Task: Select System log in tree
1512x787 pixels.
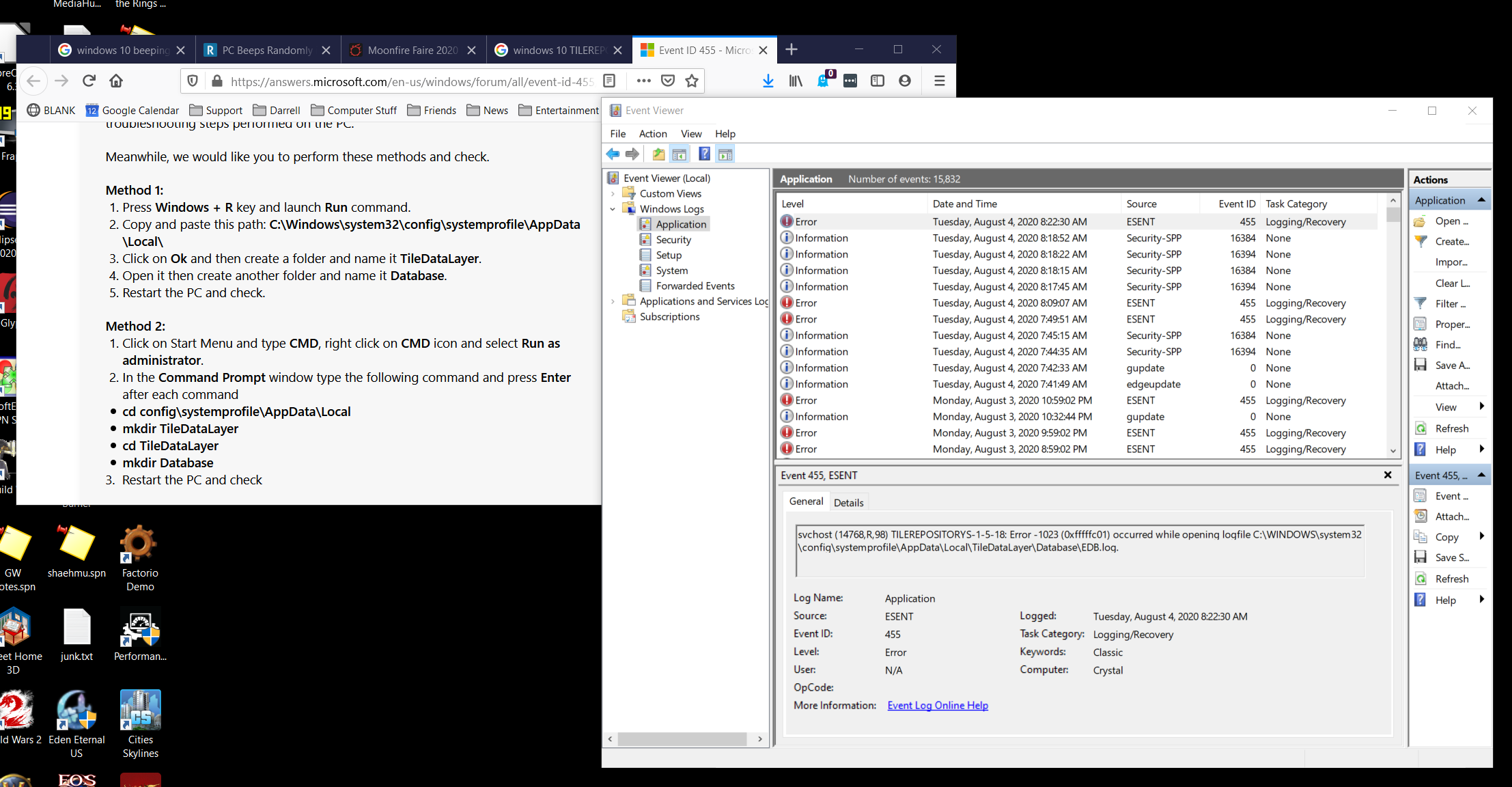Action: pos(671,271)
